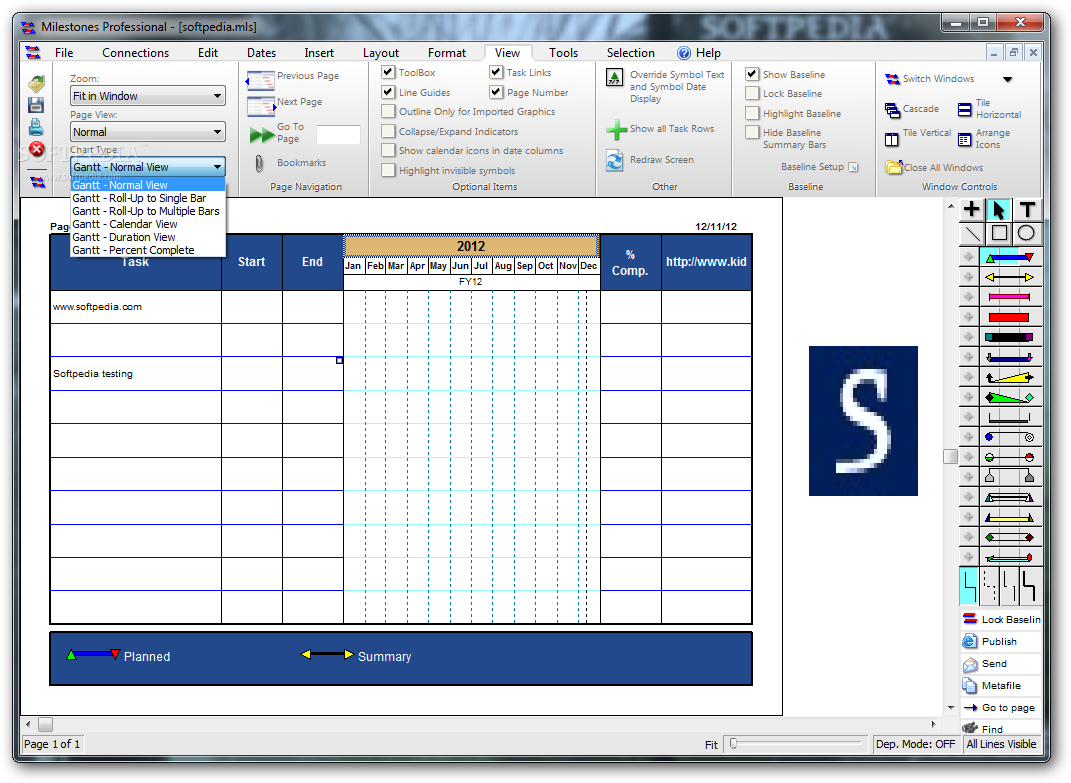Select the dashed step connector line style
Viewport: 1071px width, 783px height.
click(x=989, y=586)
